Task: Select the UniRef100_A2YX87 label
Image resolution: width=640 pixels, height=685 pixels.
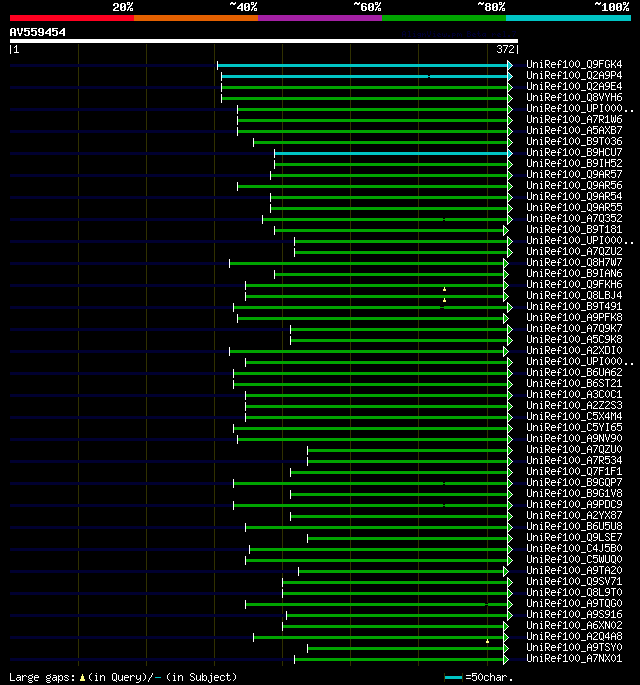Action: (574, 516)
